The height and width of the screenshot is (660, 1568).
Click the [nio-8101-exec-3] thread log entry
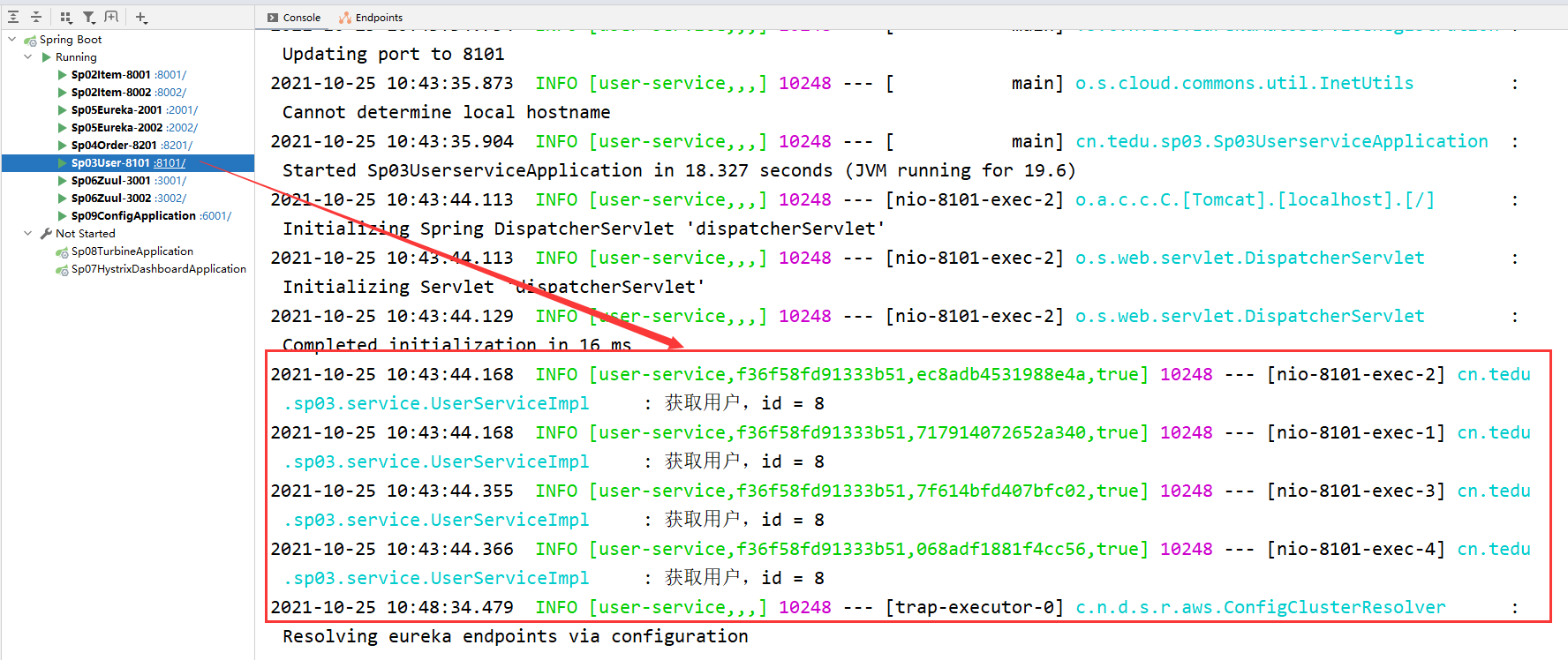coord(1356,491)
